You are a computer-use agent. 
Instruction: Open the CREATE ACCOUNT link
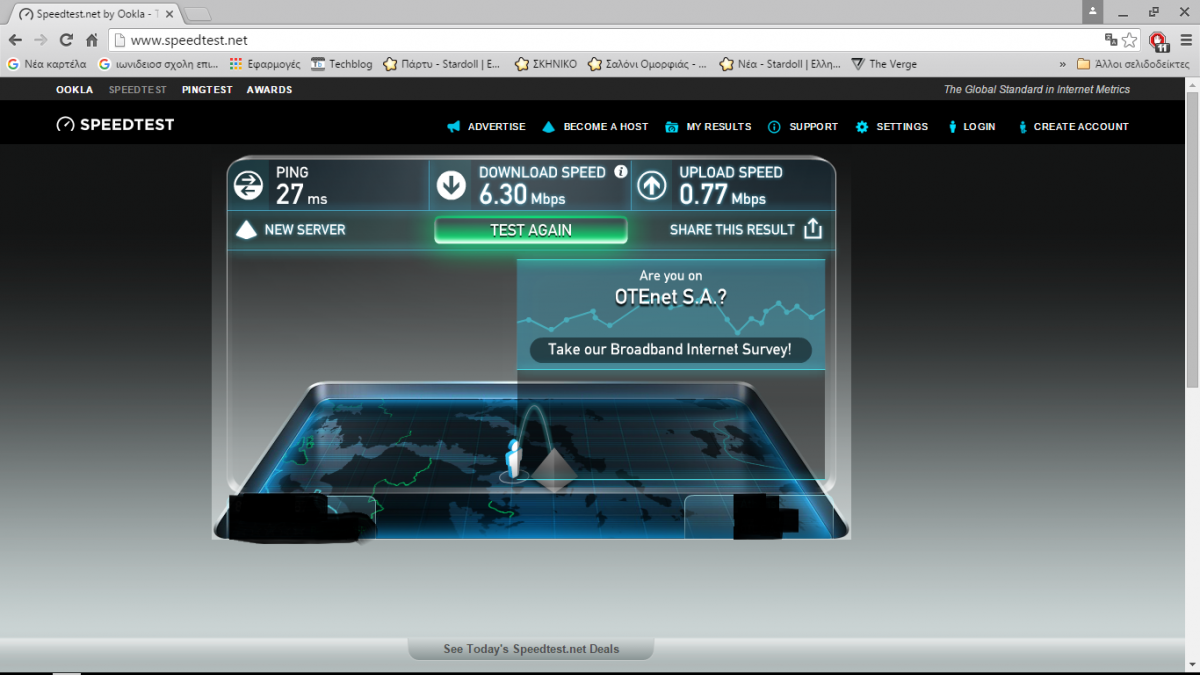click(x=1081, y=127)
